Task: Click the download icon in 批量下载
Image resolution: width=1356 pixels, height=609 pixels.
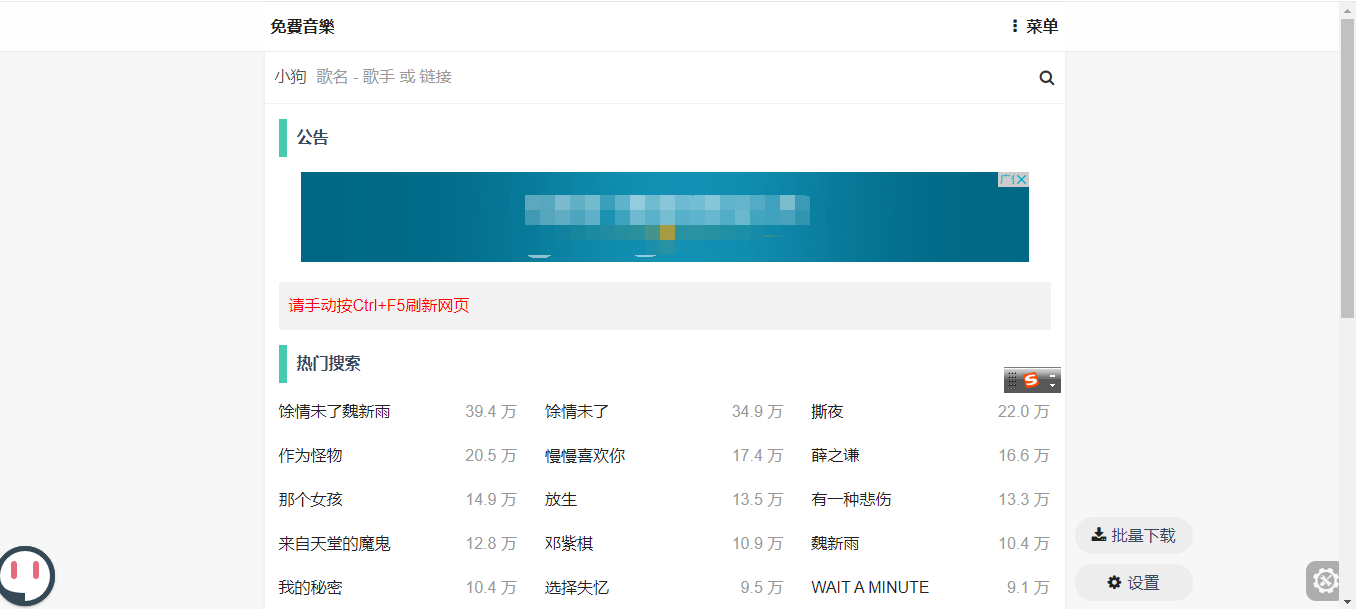Action: [1098, 534]
